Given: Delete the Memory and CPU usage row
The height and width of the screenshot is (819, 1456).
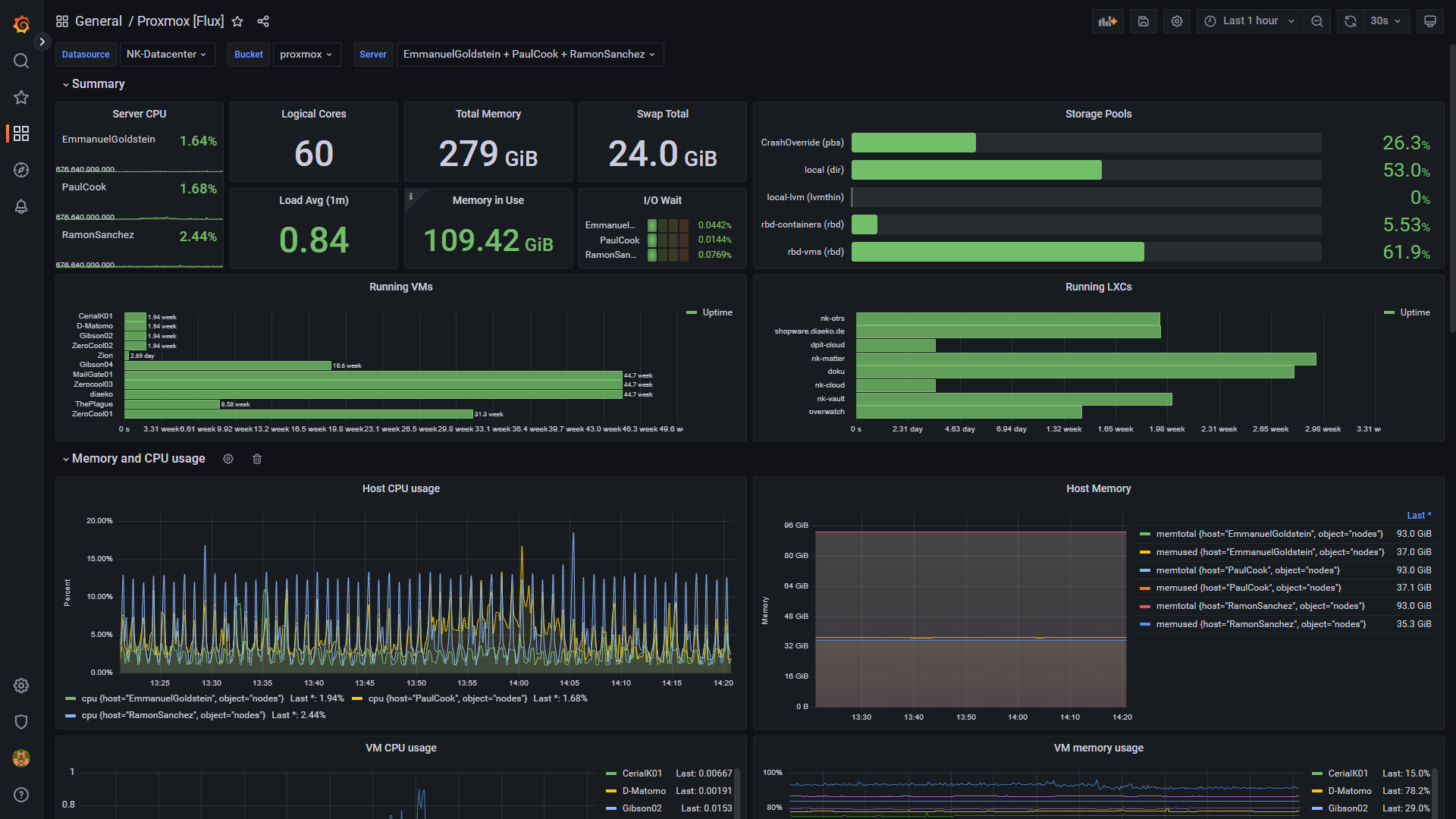Looking at the screenshot, I should pos(257,459).
